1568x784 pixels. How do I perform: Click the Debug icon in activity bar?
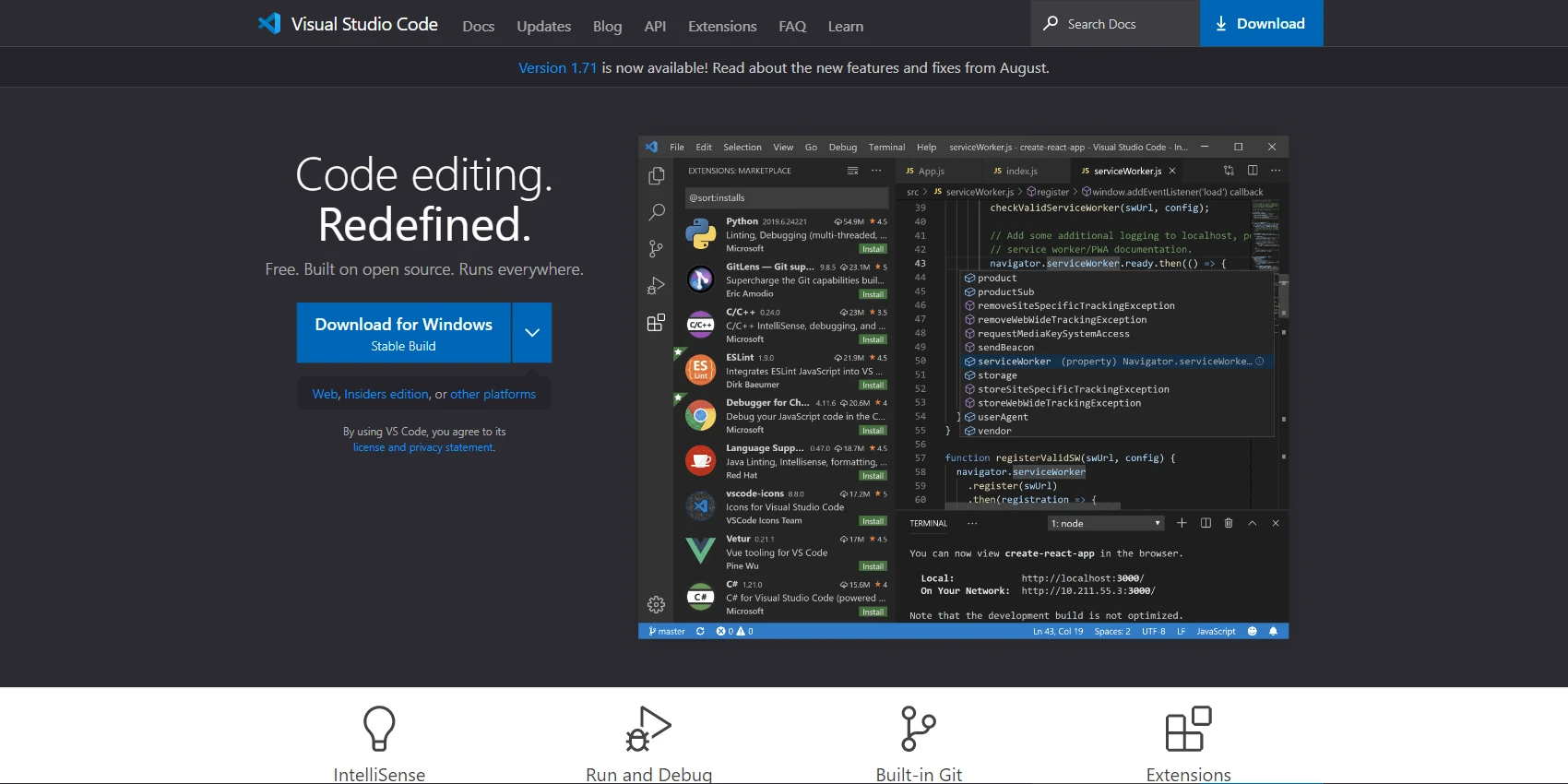pos(656,286)
